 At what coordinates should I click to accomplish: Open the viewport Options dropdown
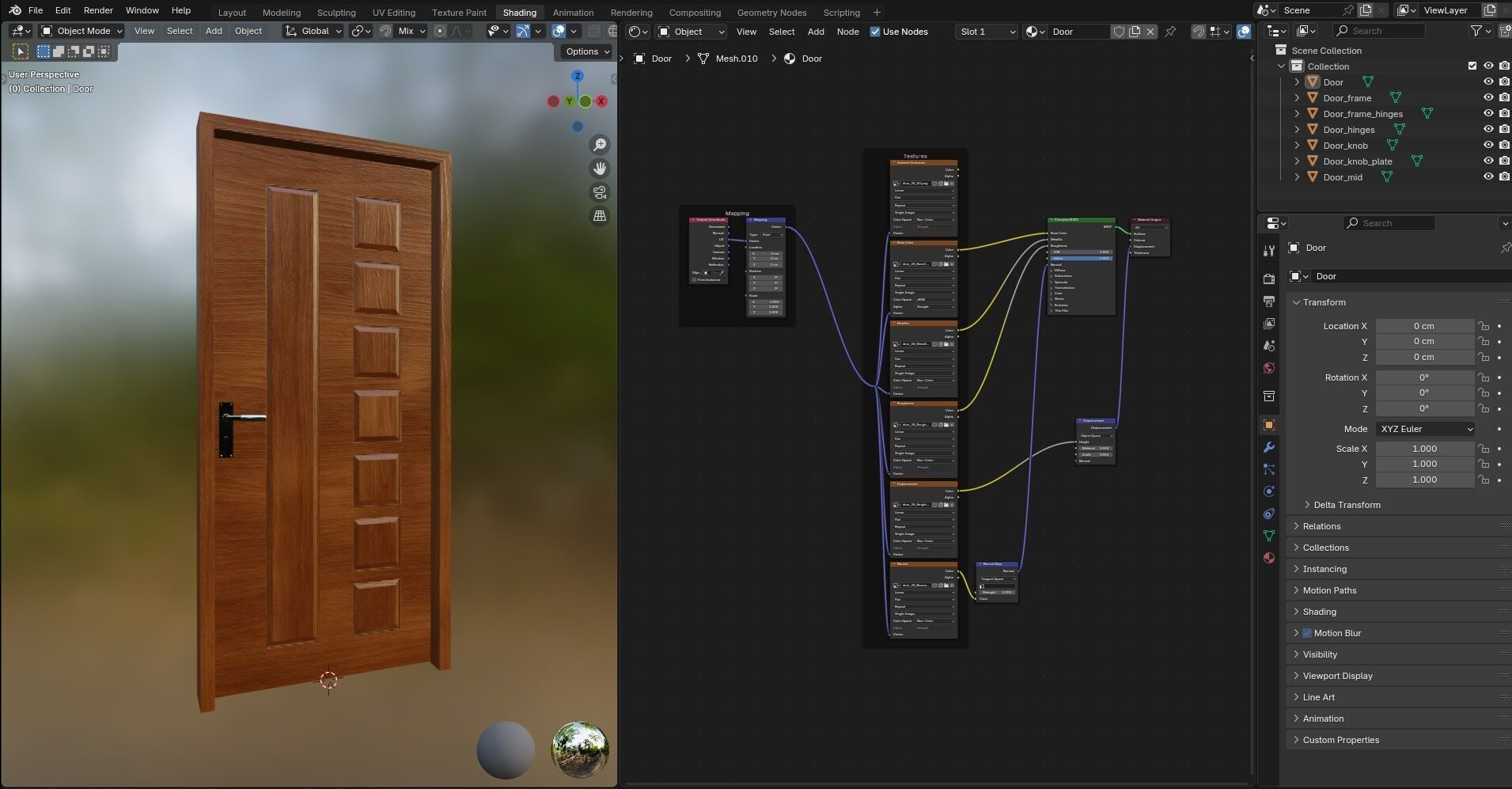pos(587,51)
